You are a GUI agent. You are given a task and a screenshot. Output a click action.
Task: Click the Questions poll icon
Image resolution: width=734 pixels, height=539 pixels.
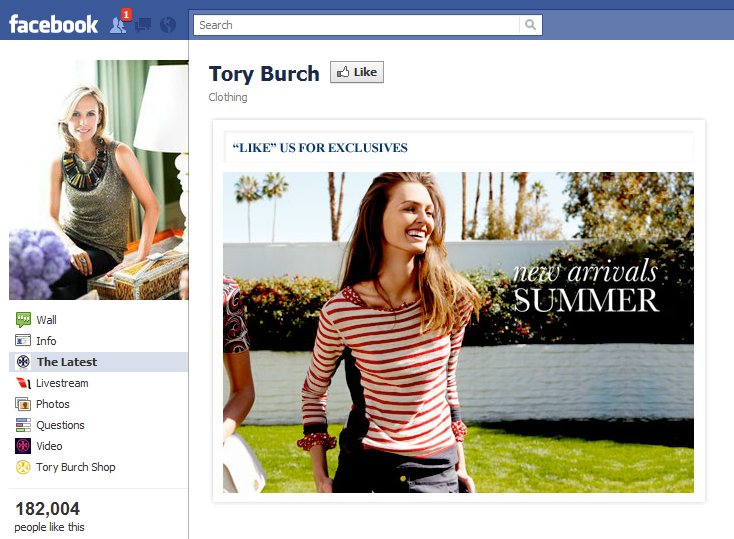pos(23,425)
